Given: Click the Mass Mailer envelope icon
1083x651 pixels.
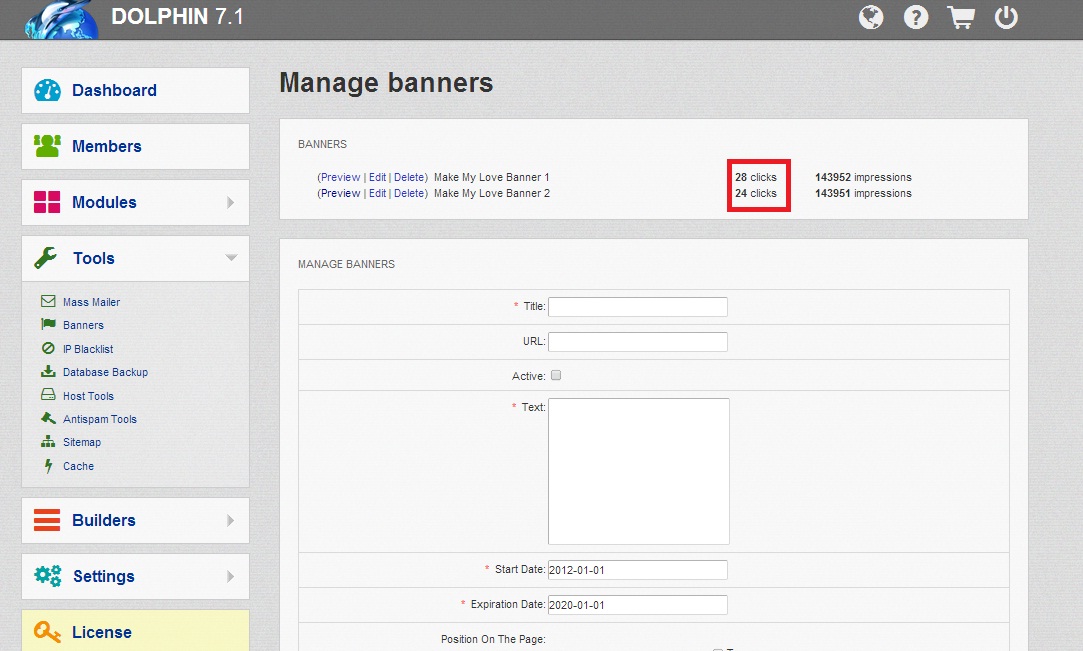Looking at the screenshot, I should pos(47,301).
